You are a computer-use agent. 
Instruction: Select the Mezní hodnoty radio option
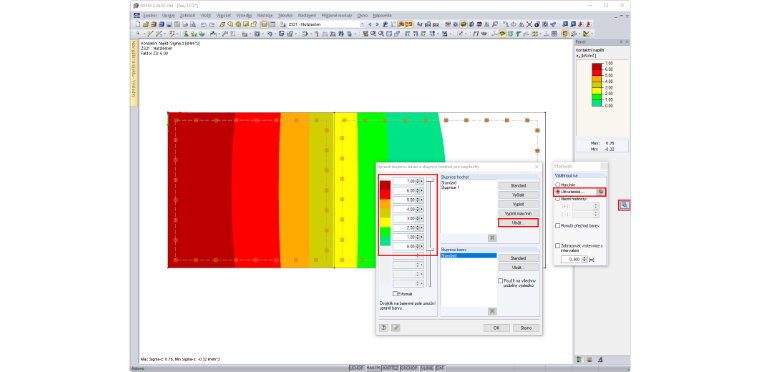(x=557, y=198)
